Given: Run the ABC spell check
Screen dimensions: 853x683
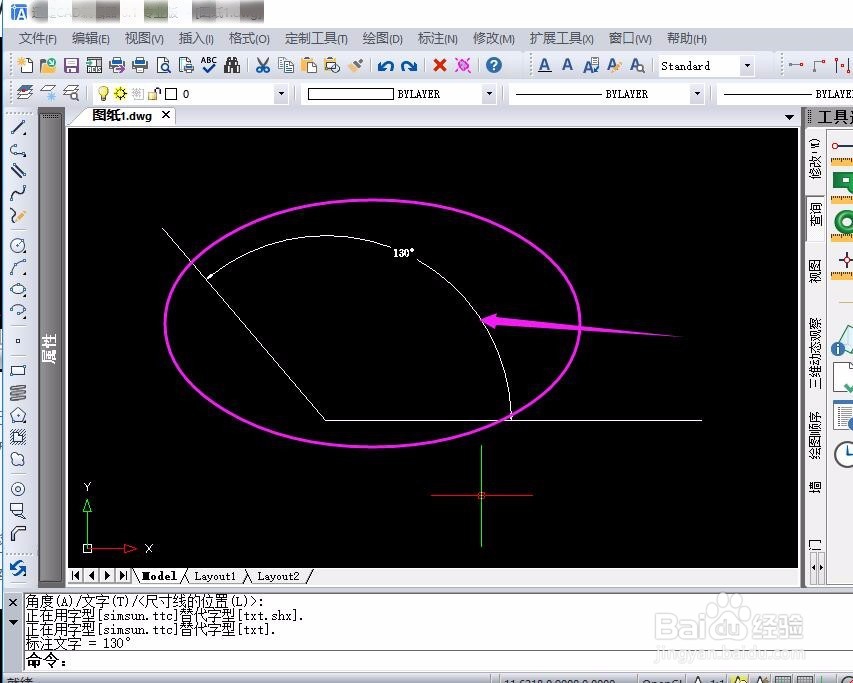Looking at the screenshot, I should [x=209, y=65].
